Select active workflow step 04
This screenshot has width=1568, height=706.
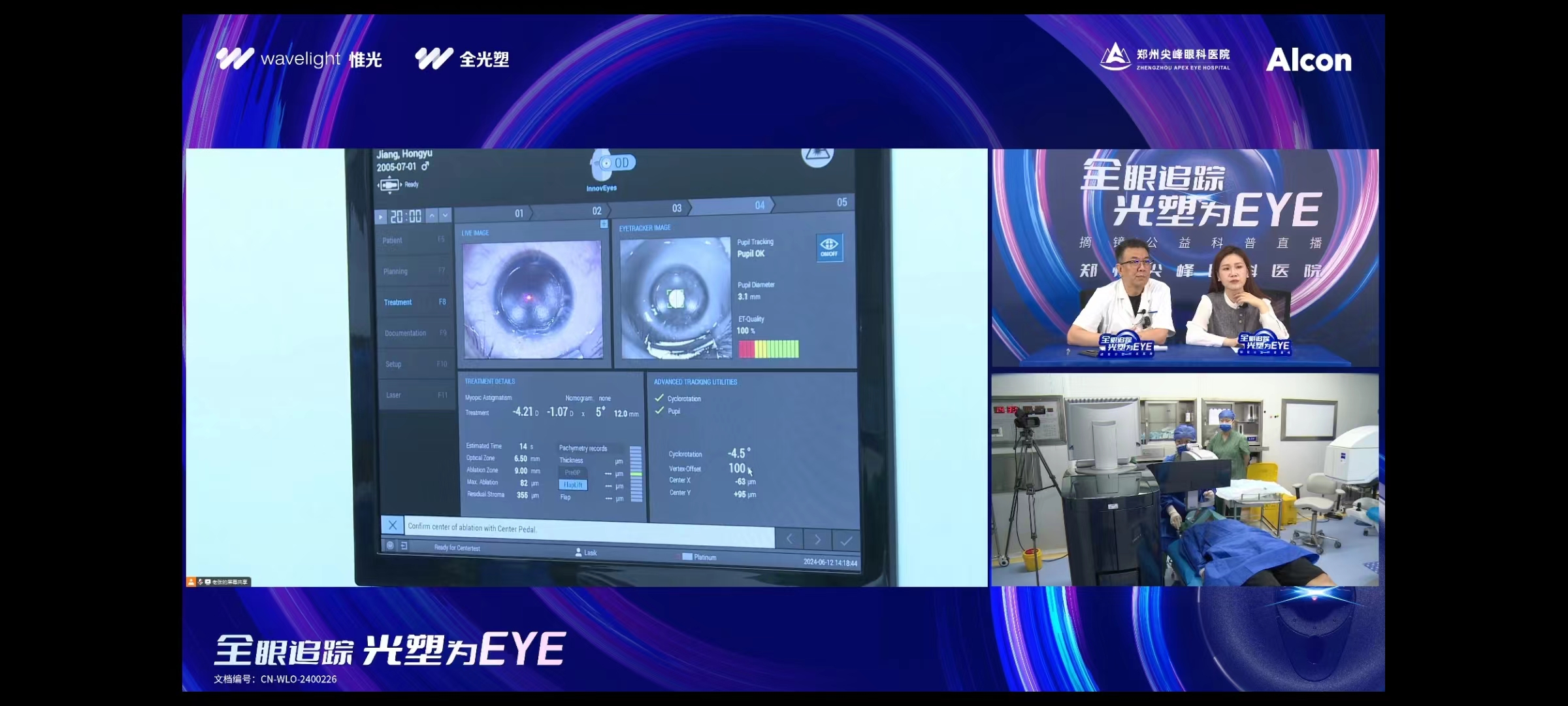[733, 205]
